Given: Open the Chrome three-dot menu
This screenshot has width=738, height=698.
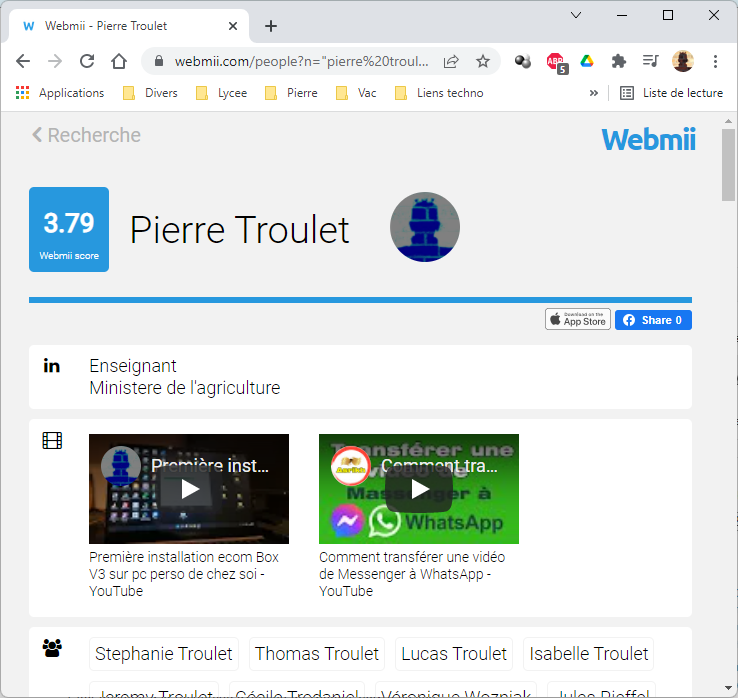Looking at the screenshot, I should pos(715,61).
